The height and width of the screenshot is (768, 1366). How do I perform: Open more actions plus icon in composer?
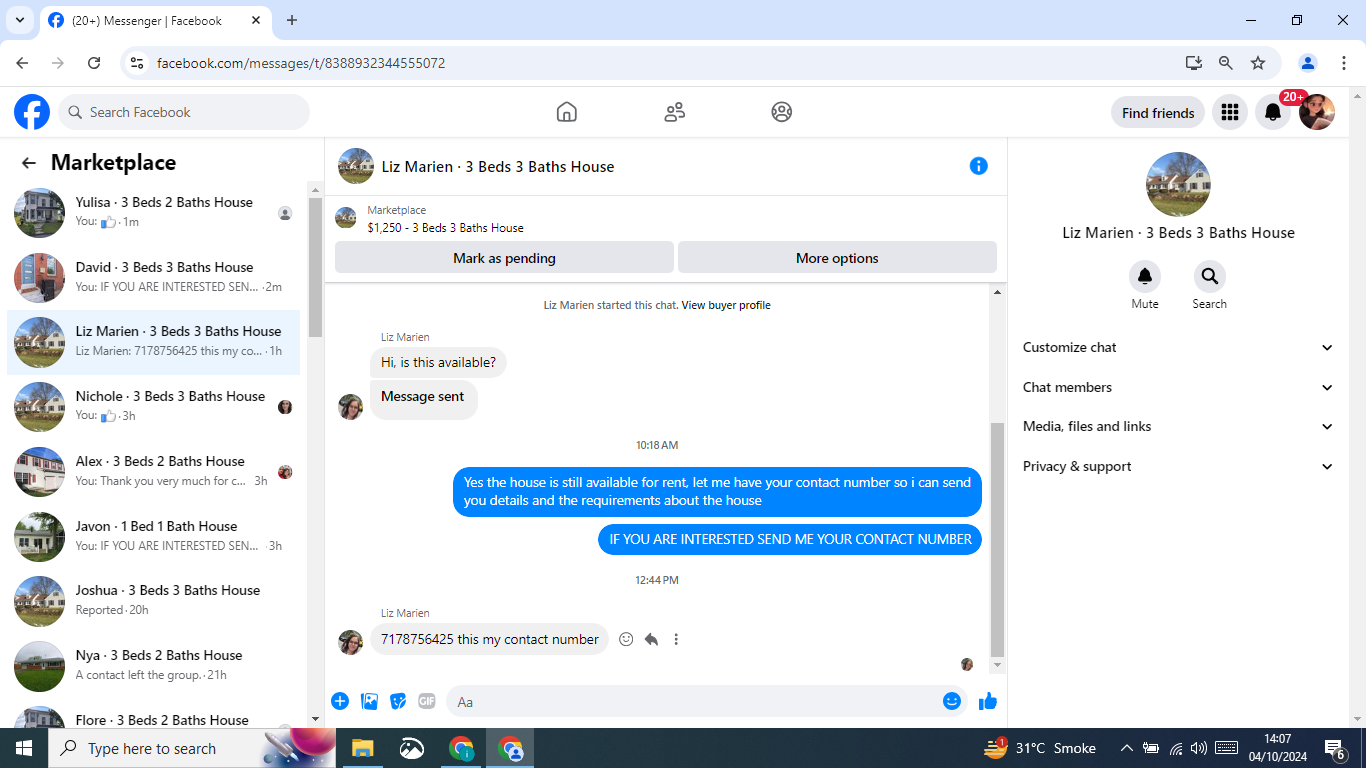click(x=340, y=701)
